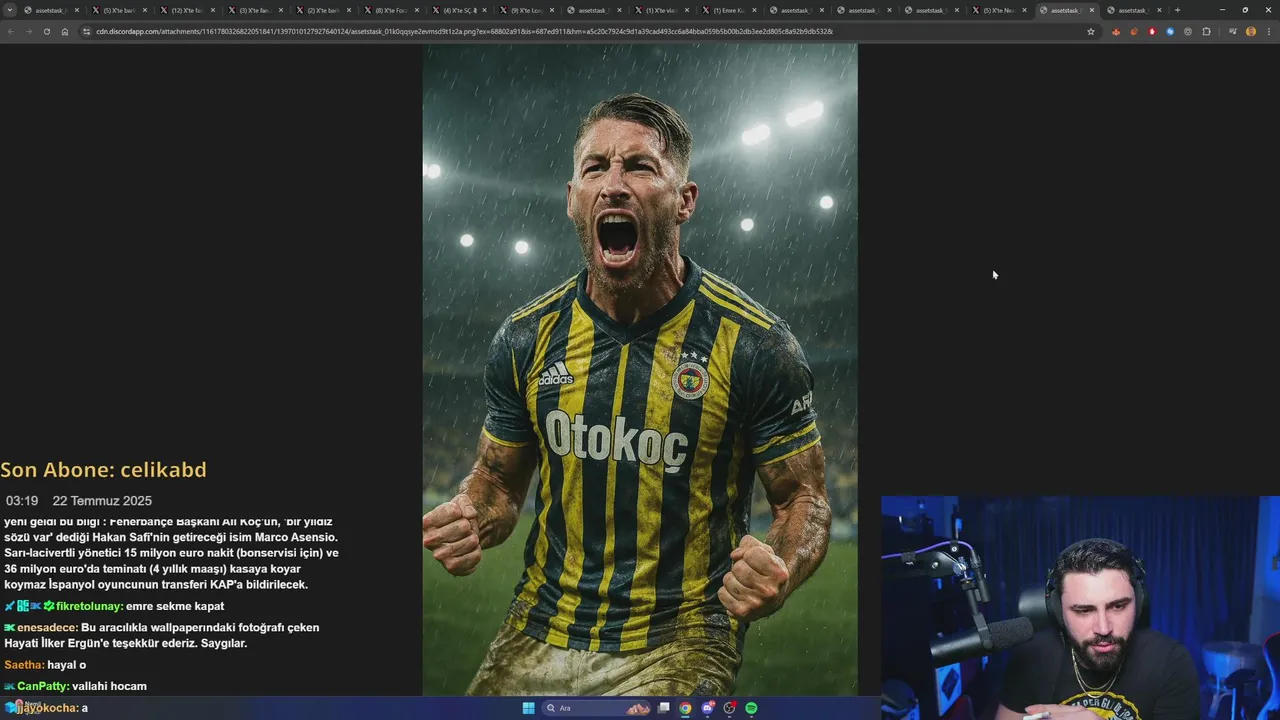This screenshot has height=720, width=1280.
Task: Open the browser home page
Action: pos(65,31)
